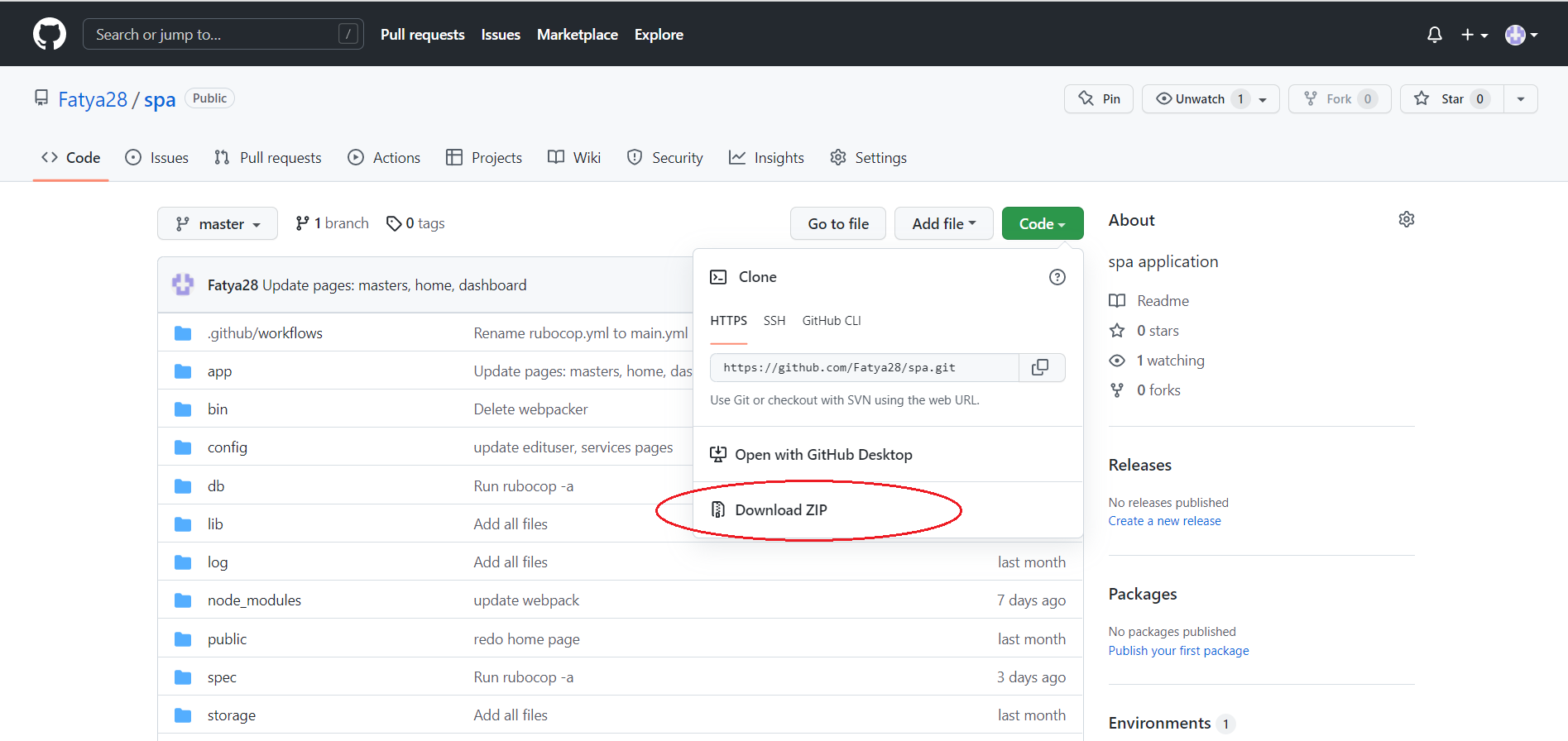Viewport: 1568px width, 741px height.
Task: Collapse the green Code dropdown
Action: (x=1043, y=223)
